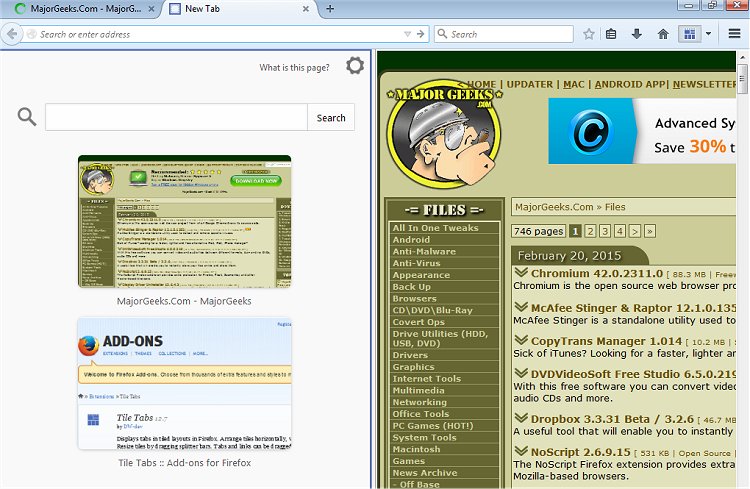
Task: Open the Android category
Action: click(x=445, y=240)
